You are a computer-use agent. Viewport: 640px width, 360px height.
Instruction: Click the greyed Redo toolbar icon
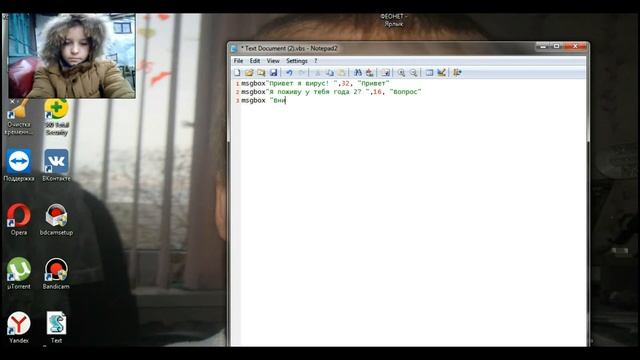(x=301, y=73)
